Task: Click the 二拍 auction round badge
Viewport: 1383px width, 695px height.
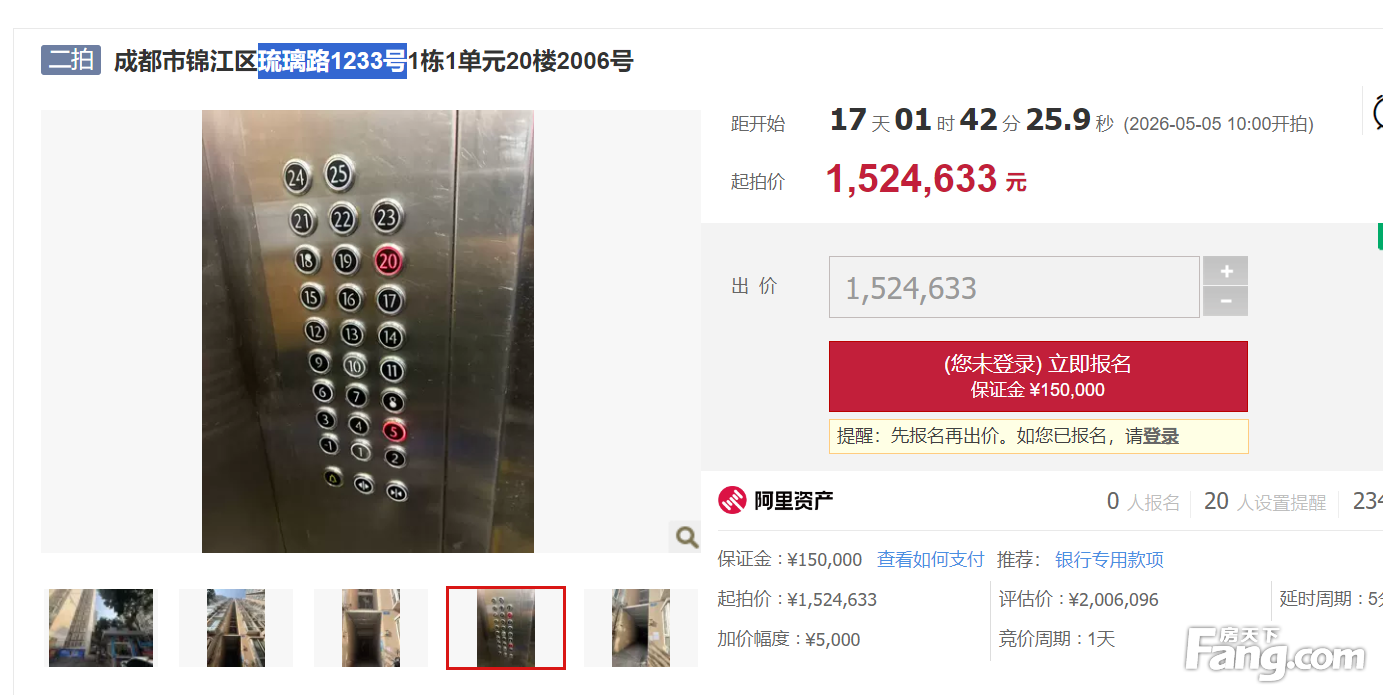Action: tap(71, 60)
